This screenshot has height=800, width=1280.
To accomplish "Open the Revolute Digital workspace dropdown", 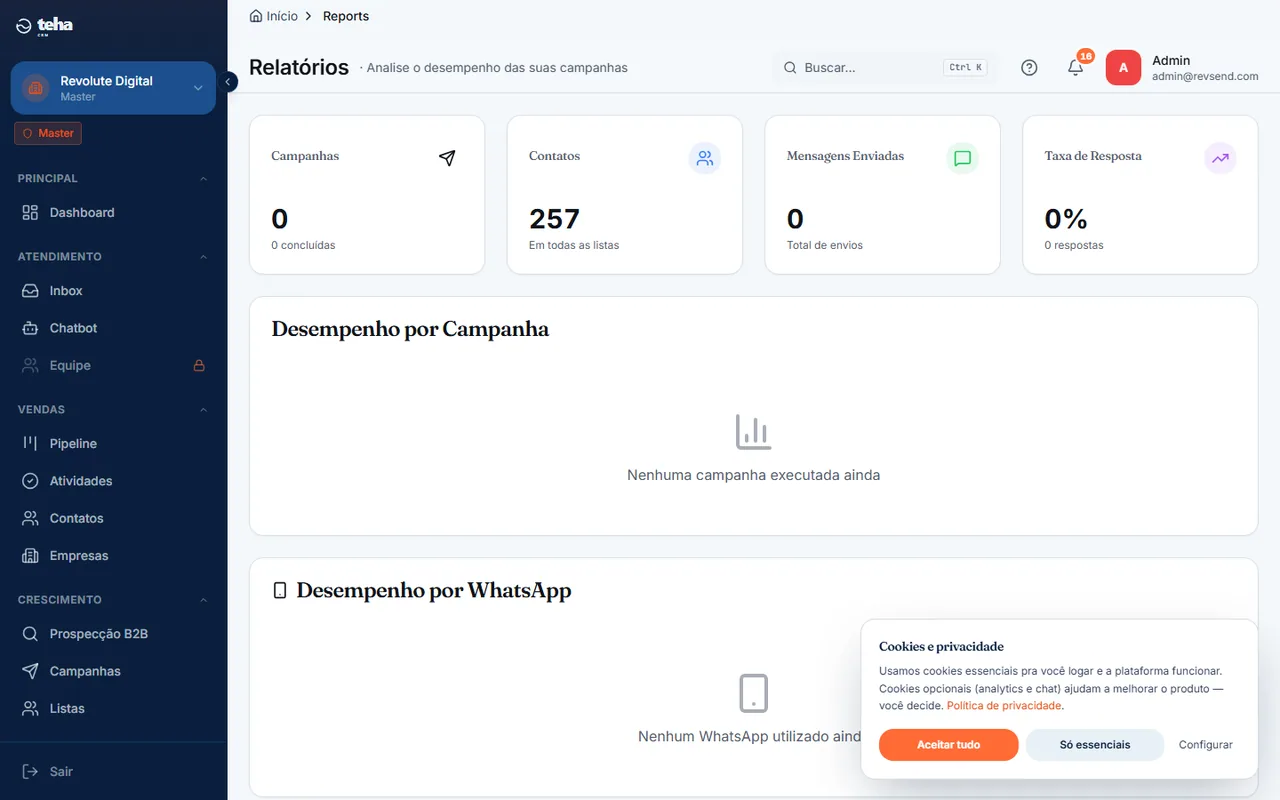I will [113, 88].
